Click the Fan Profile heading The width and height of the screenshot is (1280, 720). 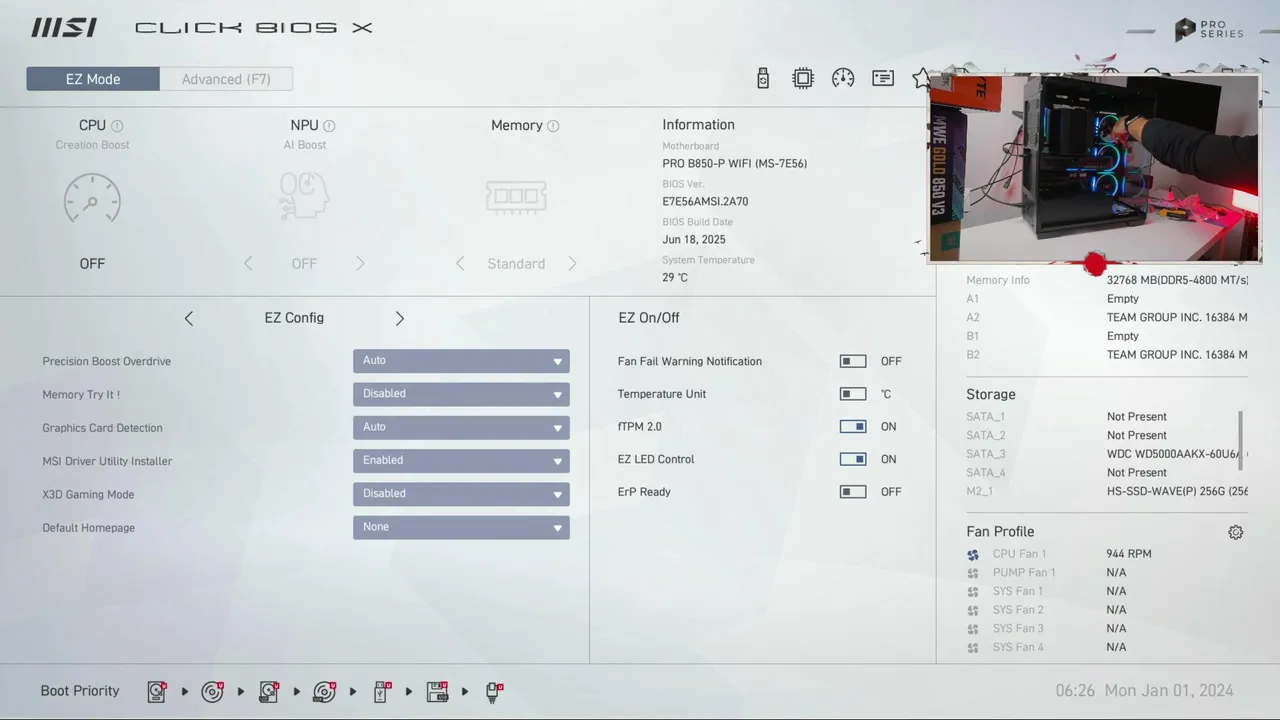point(1000,532)
